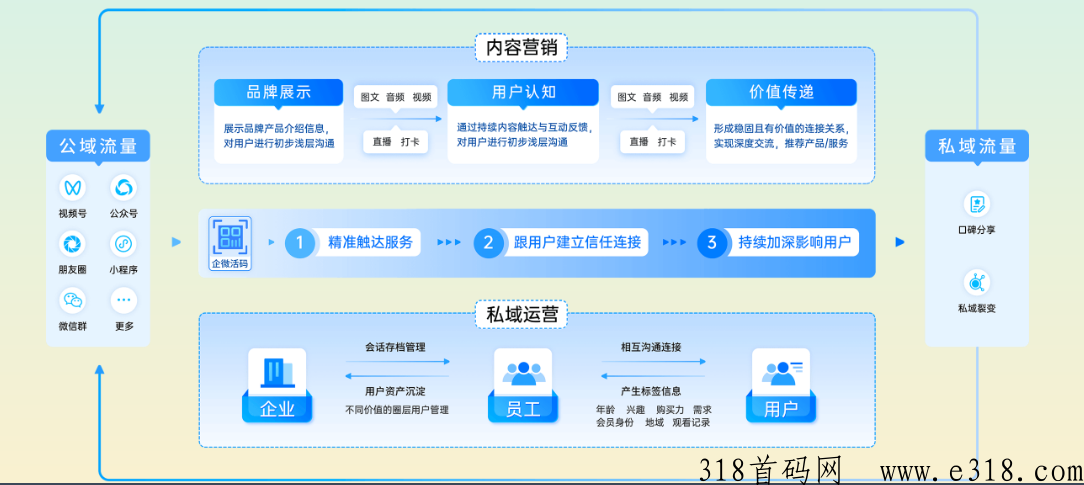Viewport: 1084px width, 485px height.
Task: Click the 微信群 chat bubbles icon
Action: [73, 301]
